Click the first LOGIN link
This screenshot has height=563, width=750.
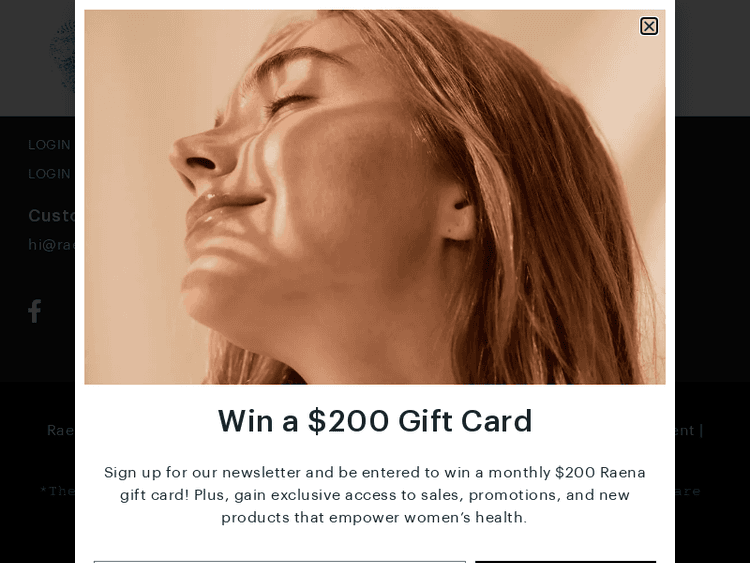point(49,145)
